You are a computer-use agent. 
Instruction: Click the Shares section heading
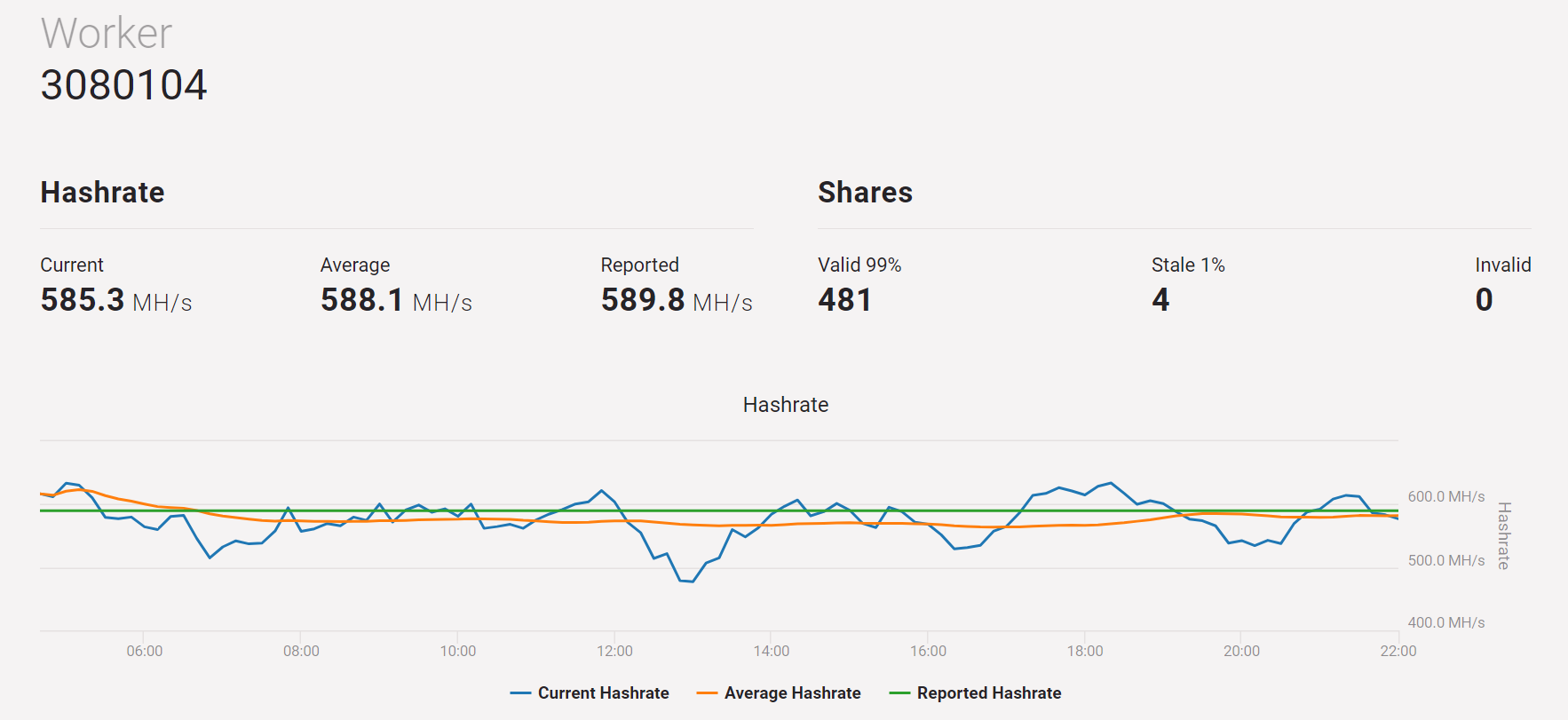click(x=865, y=193)
